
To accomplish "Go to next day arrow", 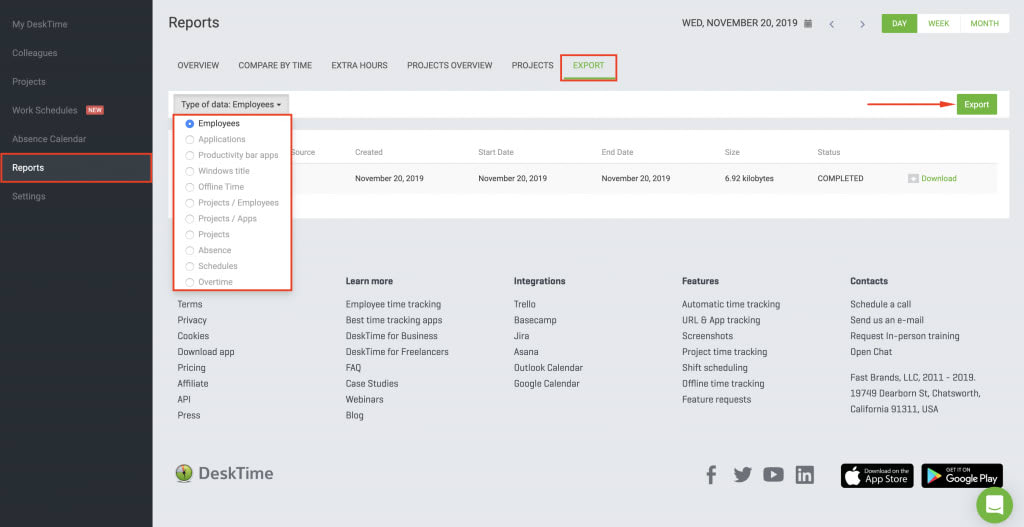I will pyautogui.click(x=862, y=24).
